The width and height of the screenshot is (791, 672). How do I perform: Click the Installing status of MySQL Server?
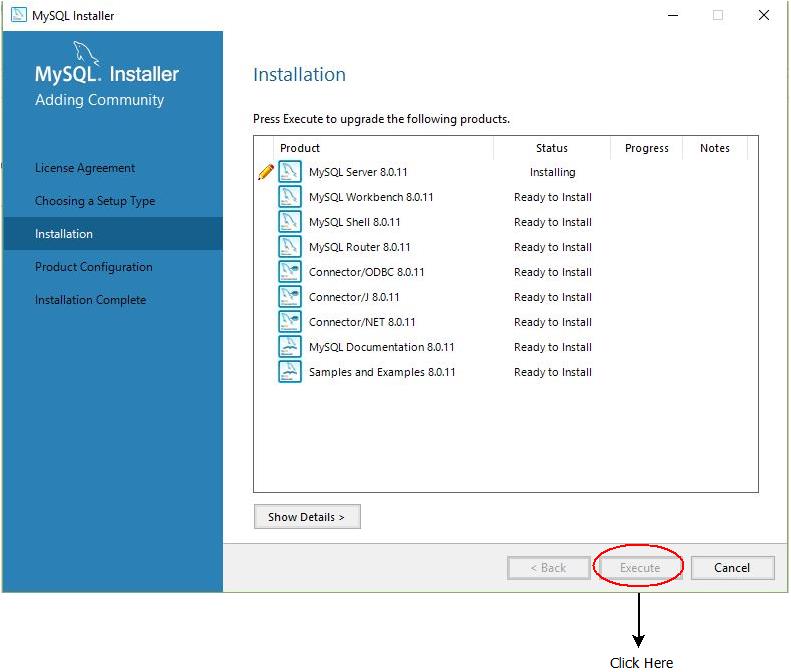coord(552,172)
